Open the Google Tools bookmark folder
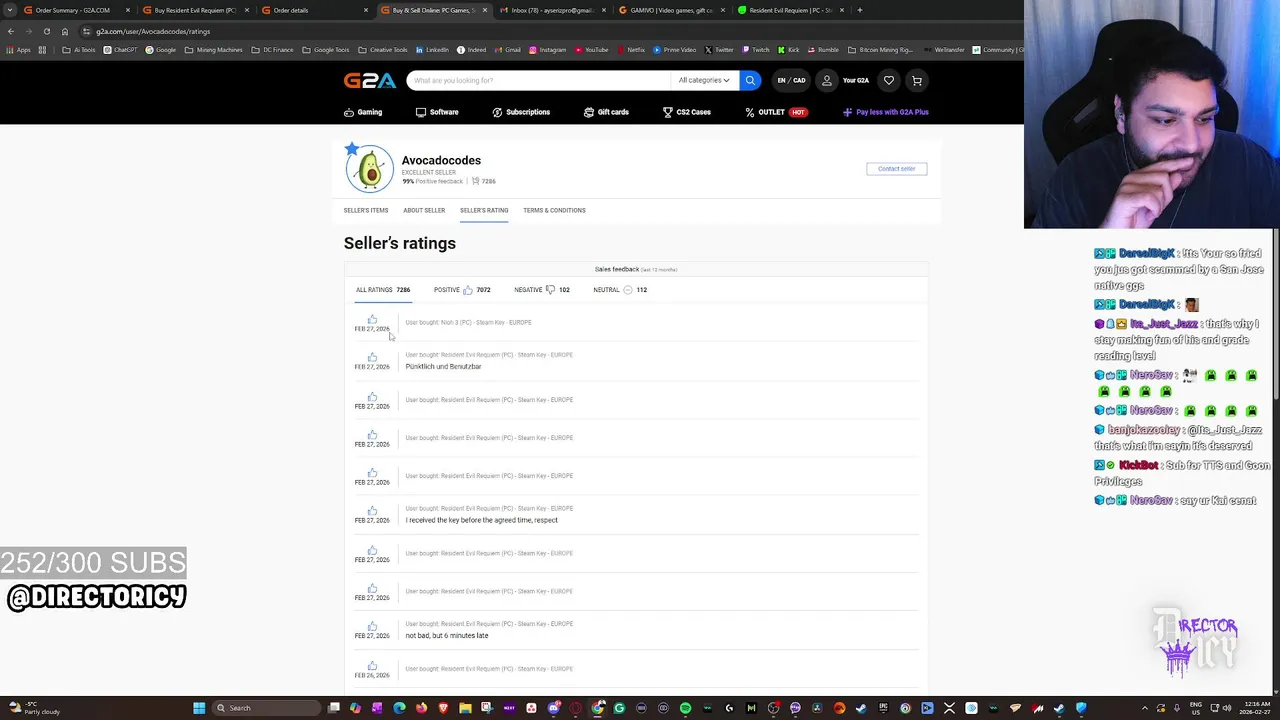 click(x=326, y=50)
